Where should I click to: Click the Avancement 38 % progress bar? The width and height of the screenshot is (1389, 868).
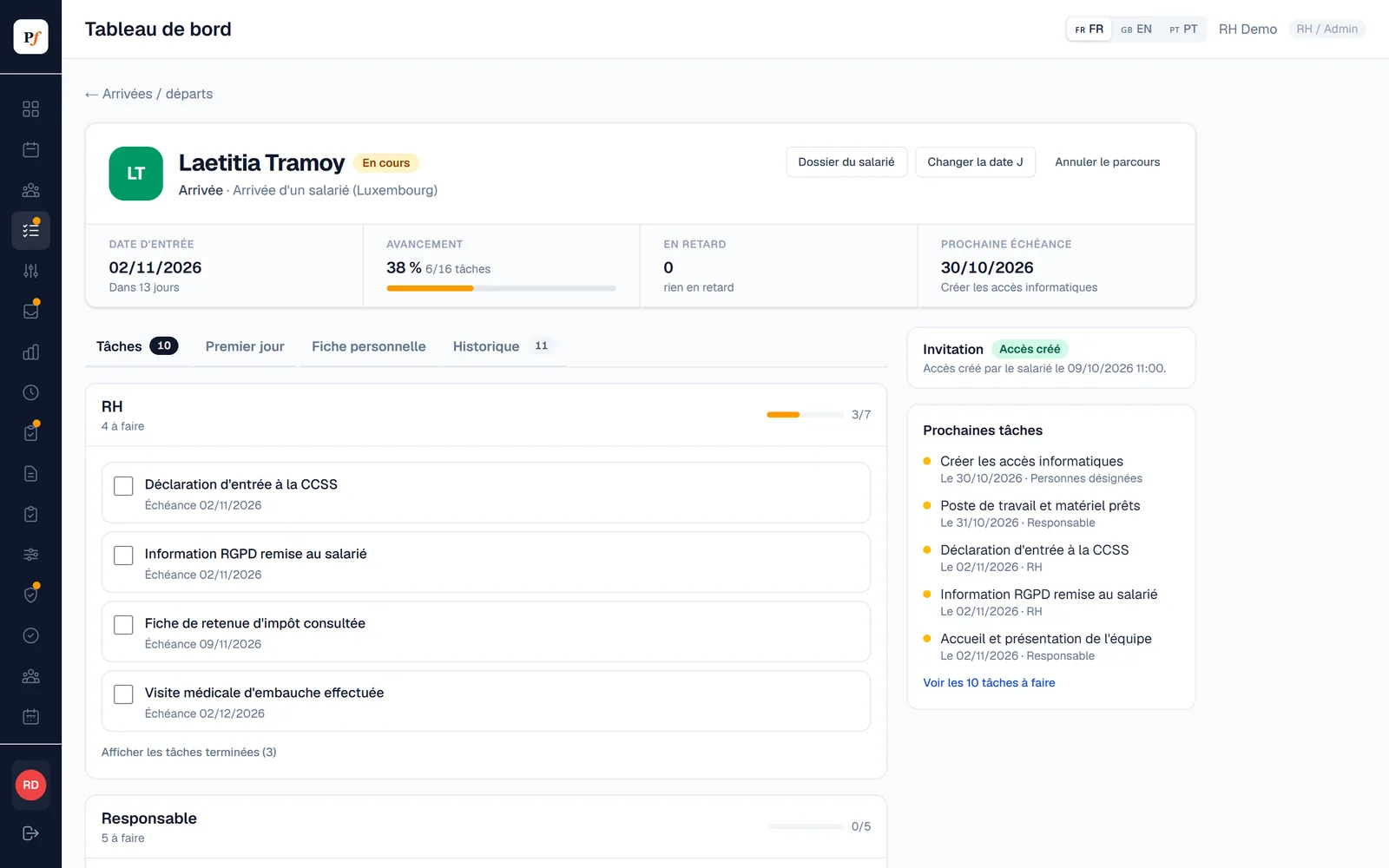click(501, 288)
